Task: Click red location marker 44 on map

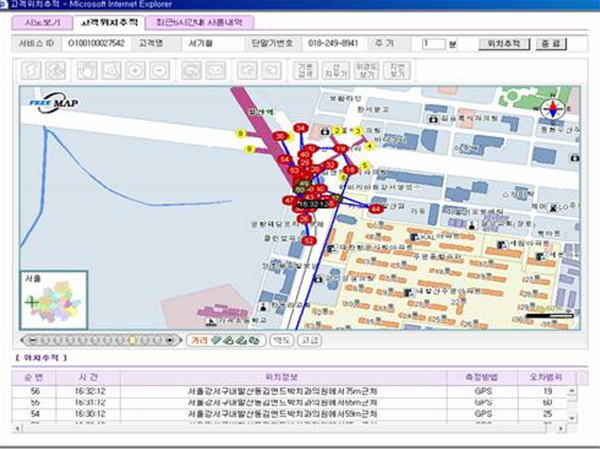Action: (376, 210)
